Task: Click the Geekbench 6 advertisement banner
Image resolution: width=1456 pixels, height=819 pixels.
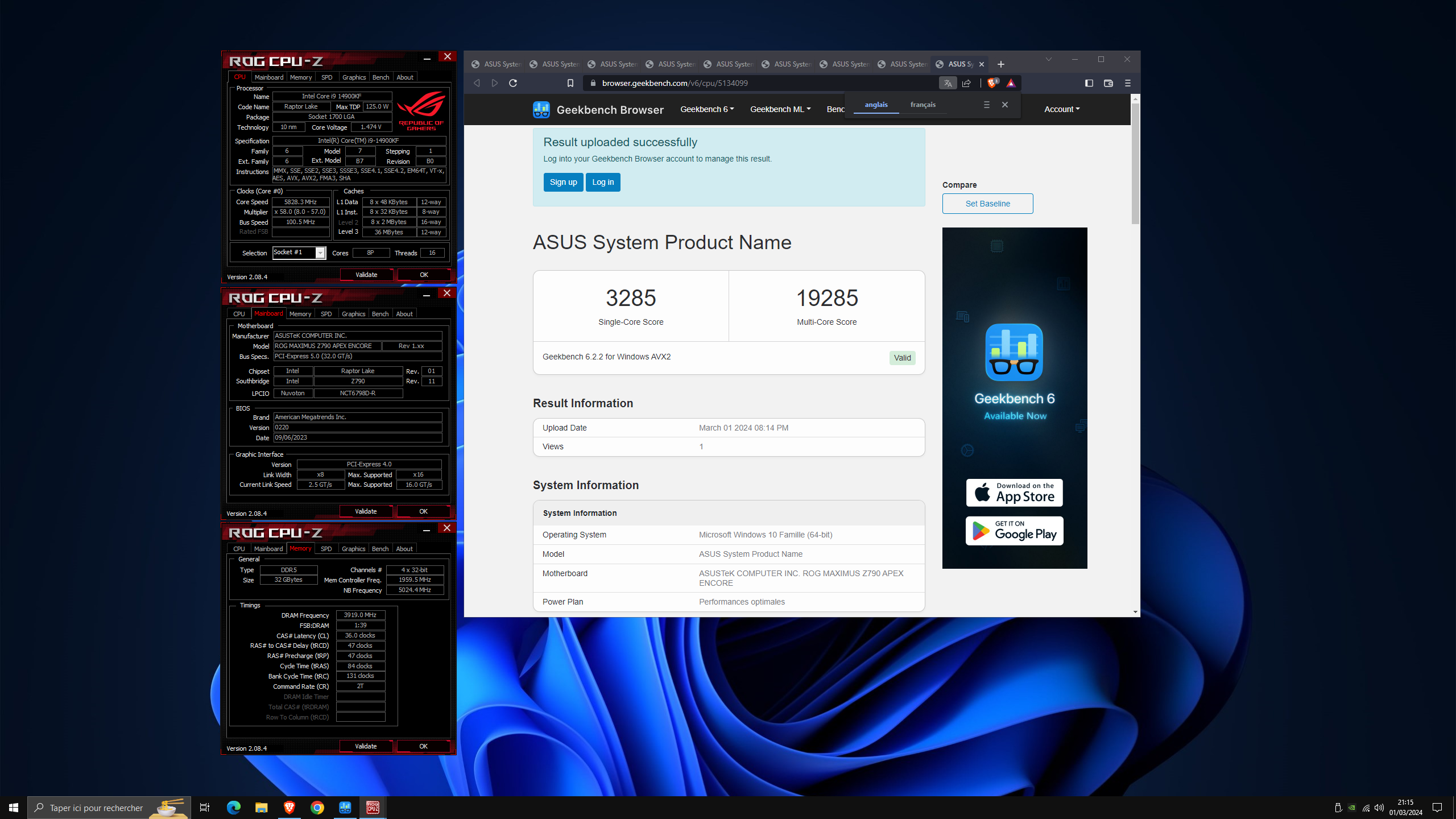Action: click(1015, 398)
